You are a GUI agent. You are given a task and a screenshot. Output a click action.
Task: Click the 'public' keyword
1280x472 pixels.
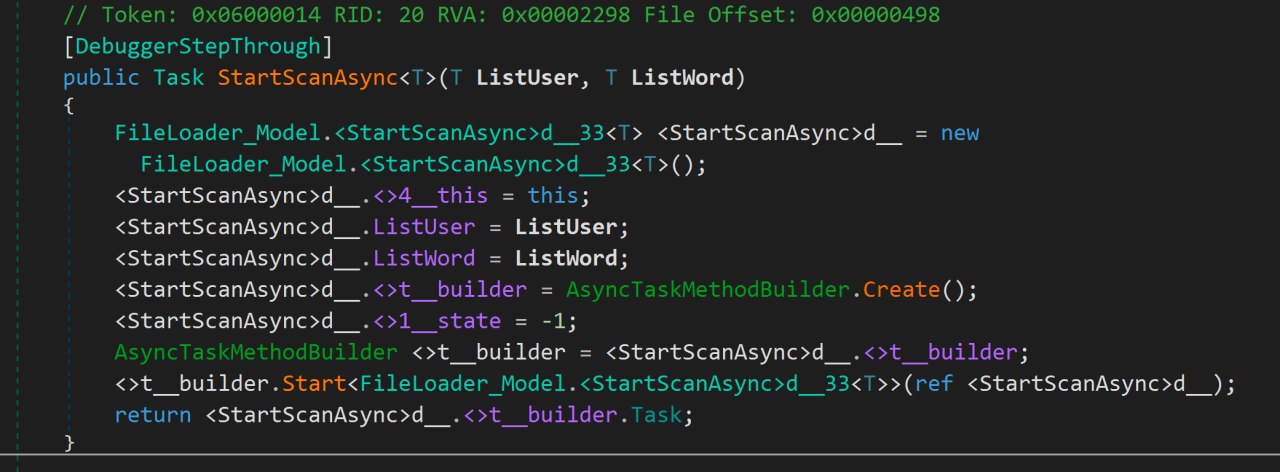[x=101, y=77]
